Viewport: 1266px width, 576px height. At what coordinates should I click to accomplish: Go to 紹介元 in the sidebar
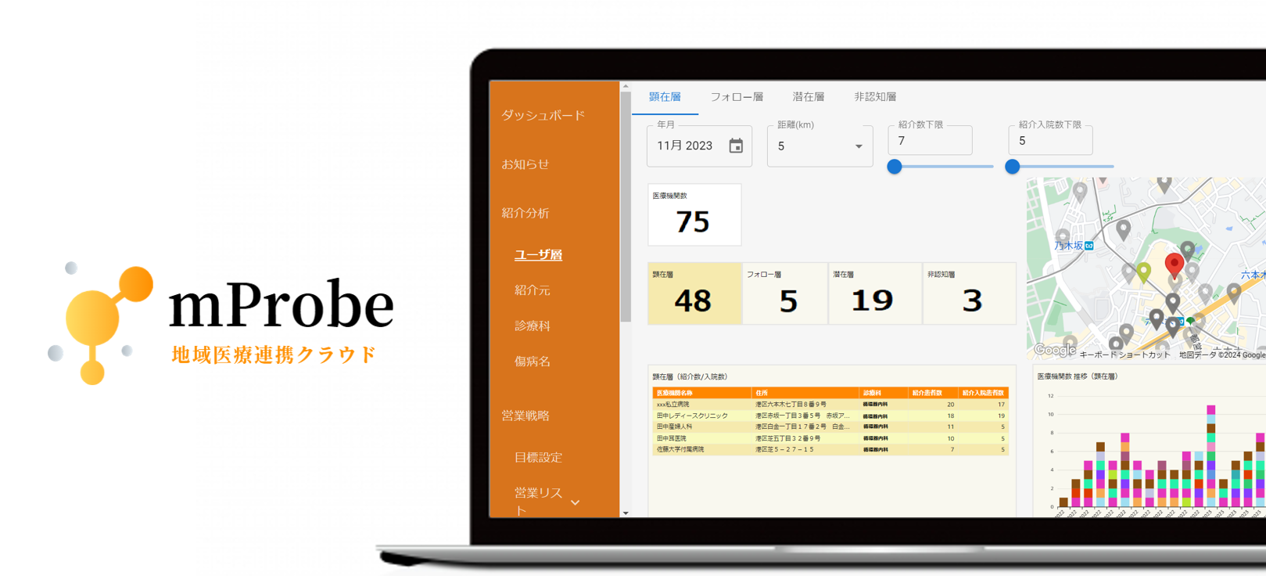coord(532,290)
